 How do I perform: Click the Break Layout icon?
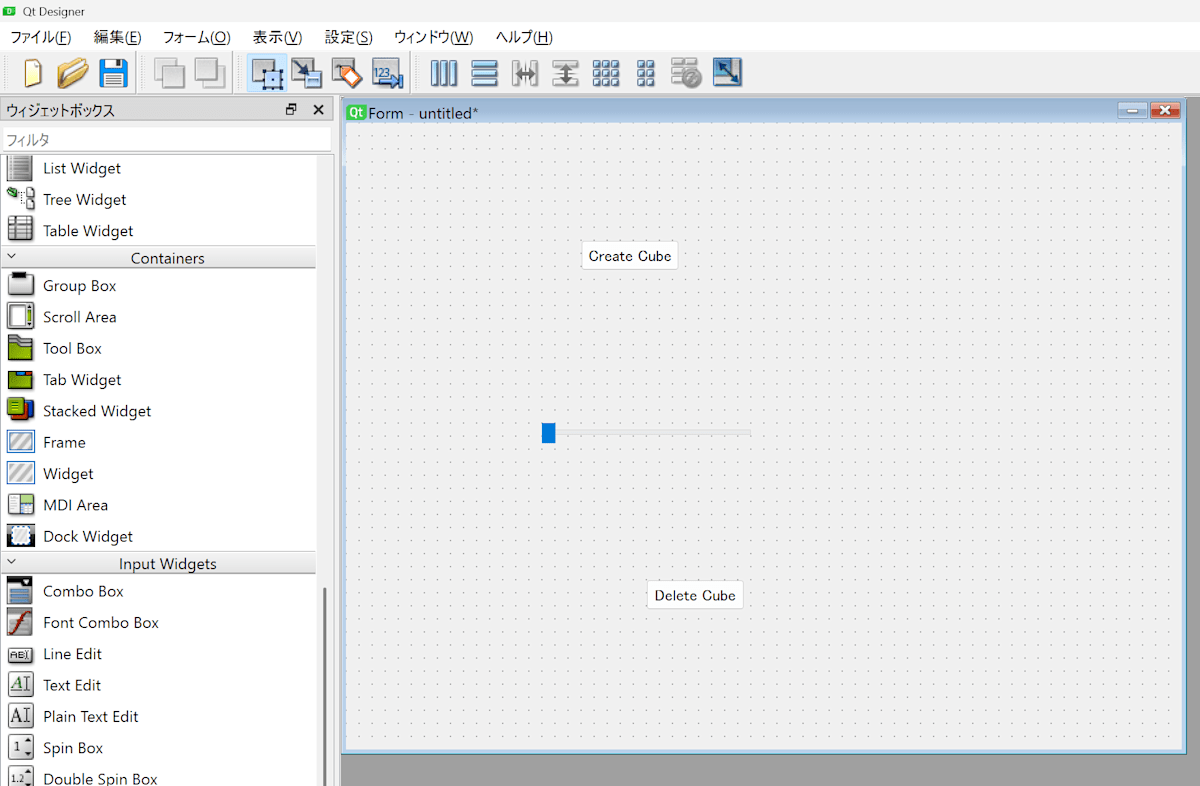[687, 73]
